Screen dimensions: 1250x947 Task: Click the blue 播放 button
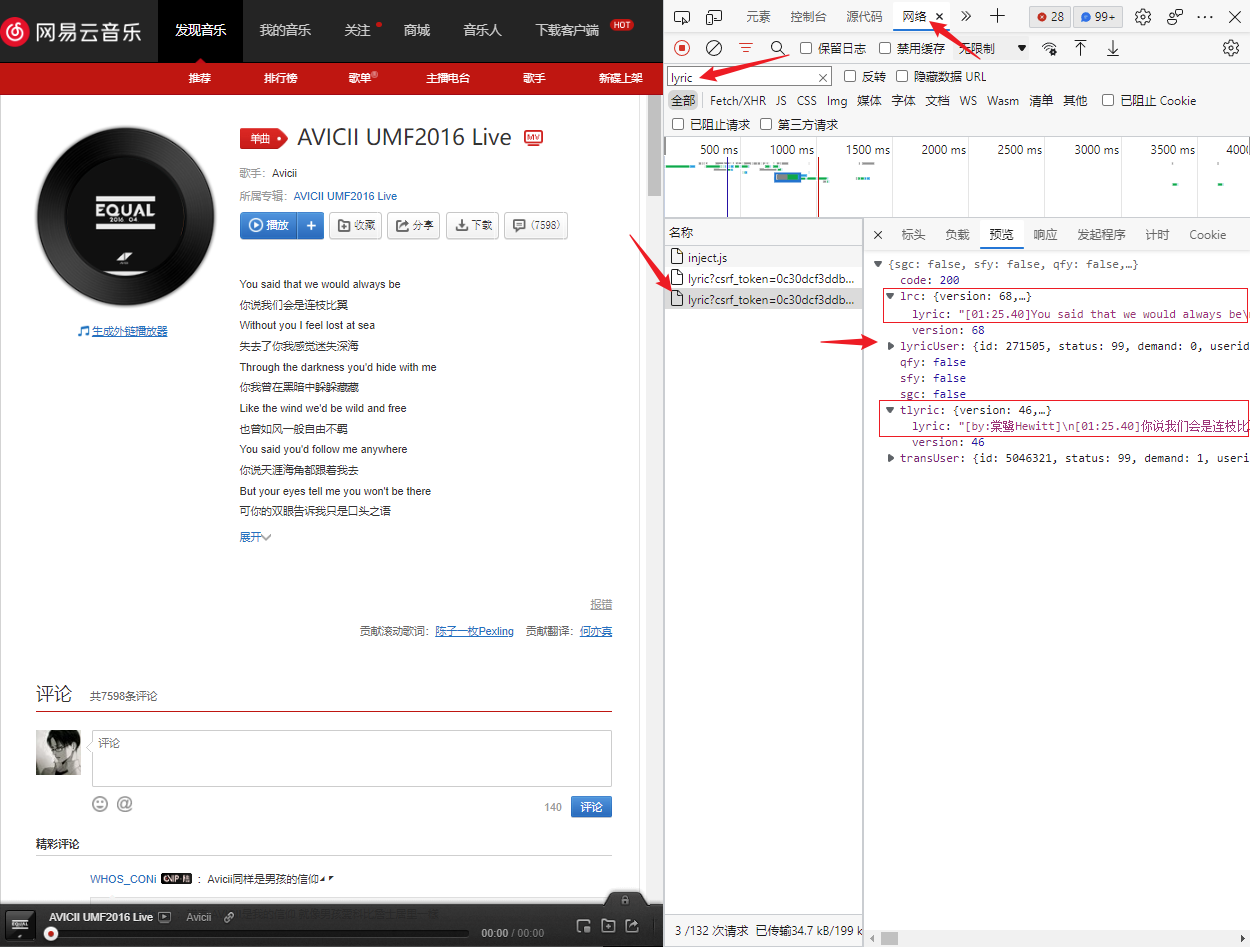[268, 226]
